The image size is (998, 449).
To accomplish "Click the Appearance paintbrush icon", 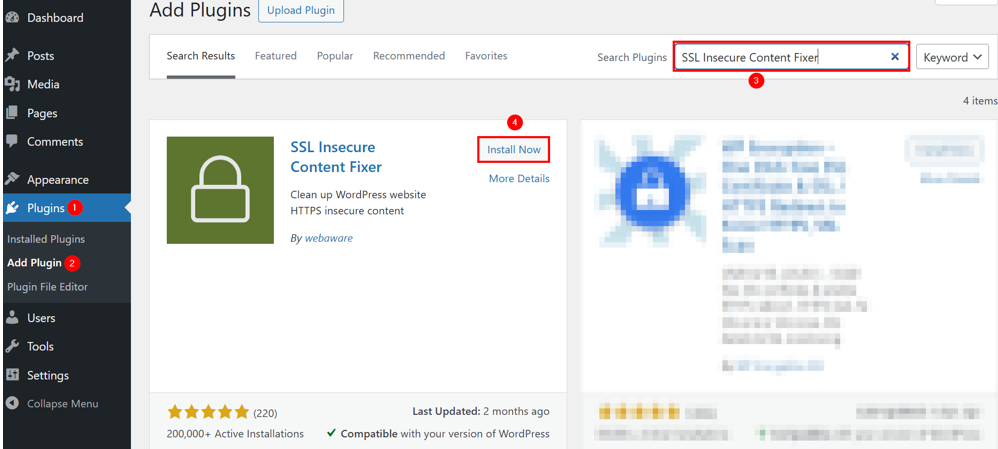I will pyautogui.click(x=11, y=180).
